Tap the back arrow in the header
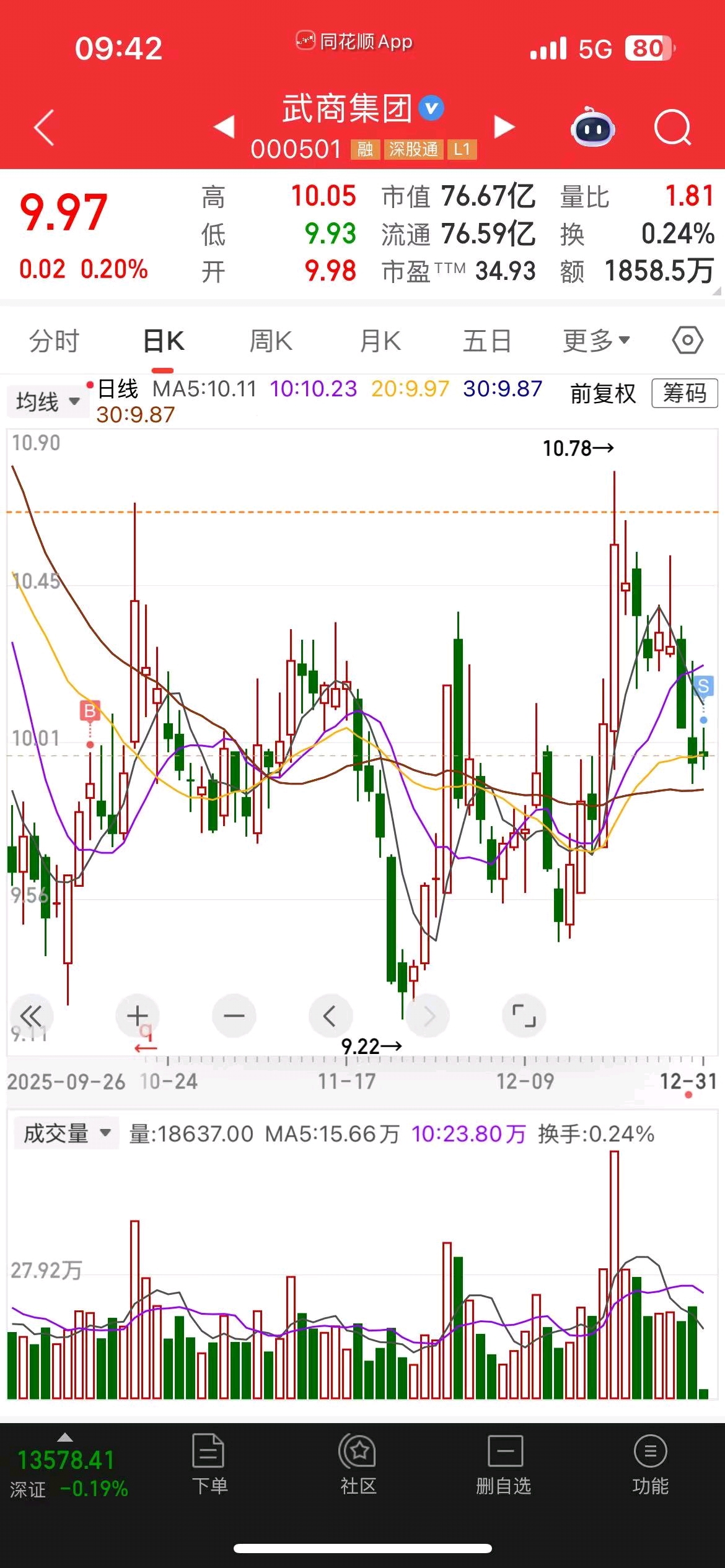 (45, 128)
